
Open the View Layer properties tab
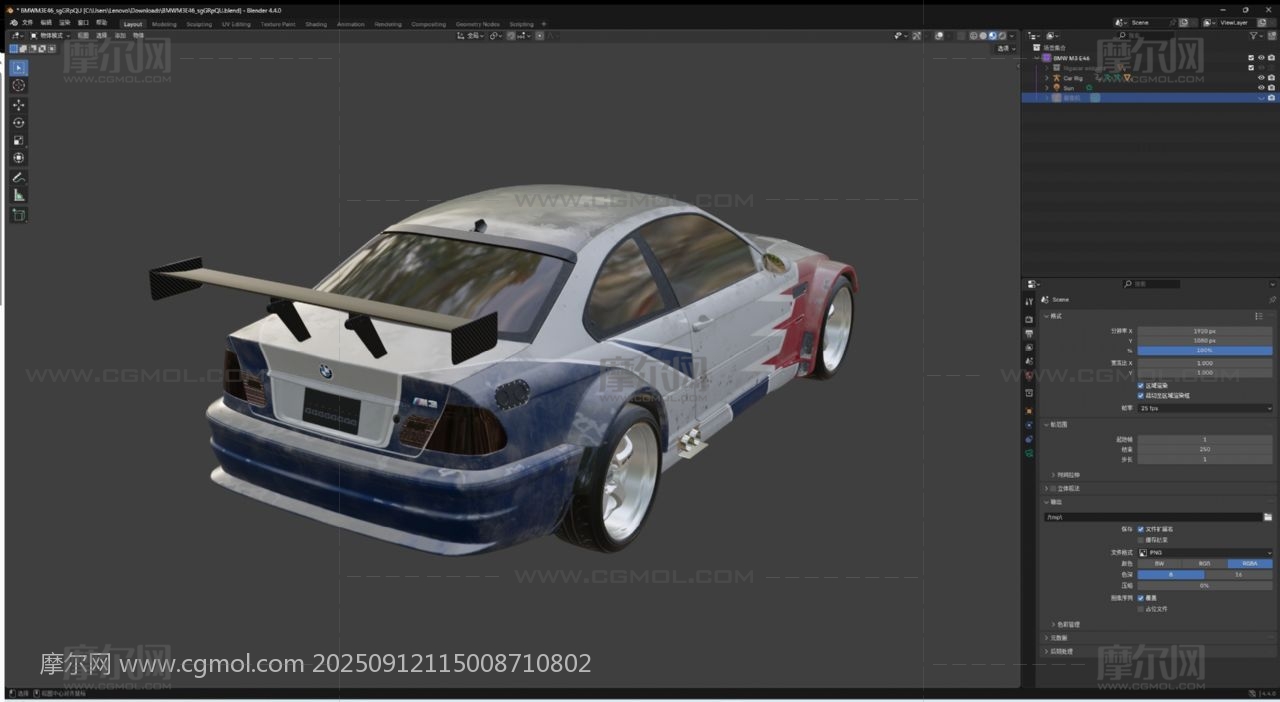1029,347
